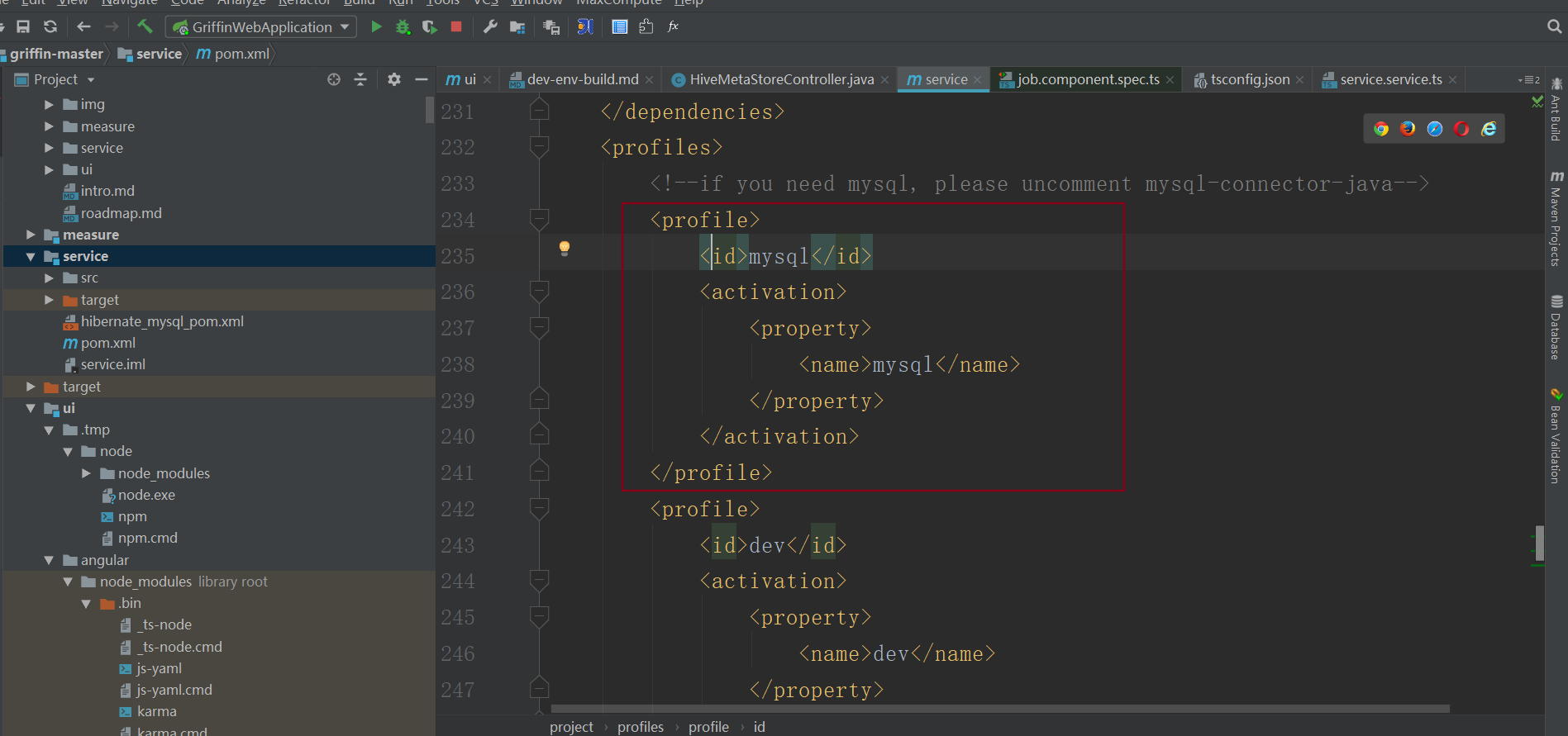Fold the property block at line 237

coord(539,328)
